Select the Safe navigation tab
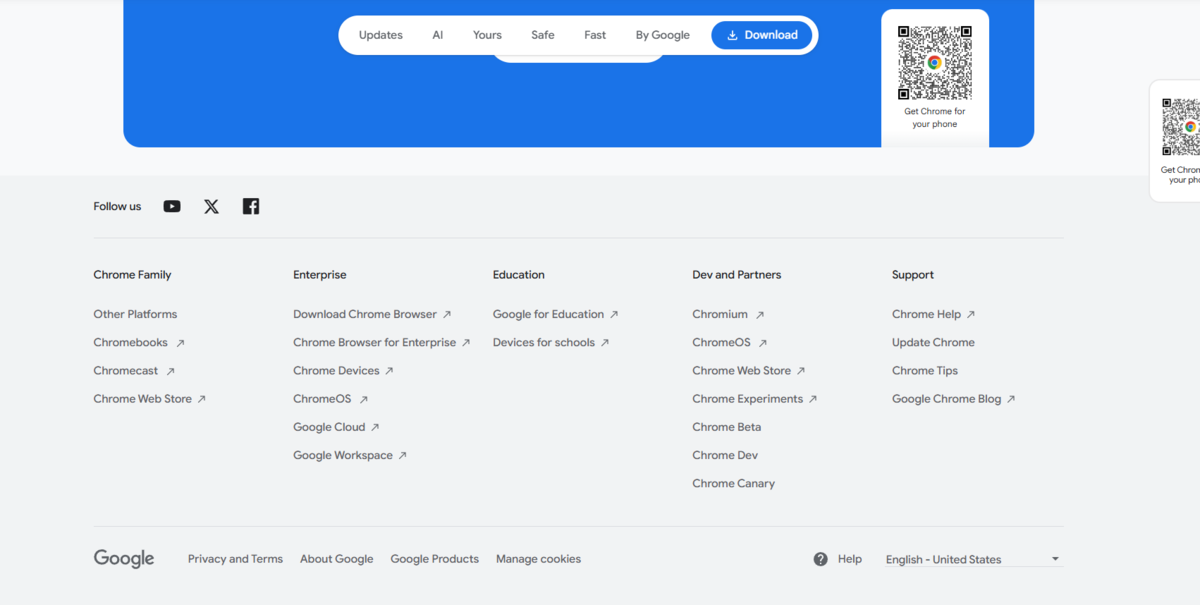The height and width of the screenshot is (605, 1200). tap(542, 34)
